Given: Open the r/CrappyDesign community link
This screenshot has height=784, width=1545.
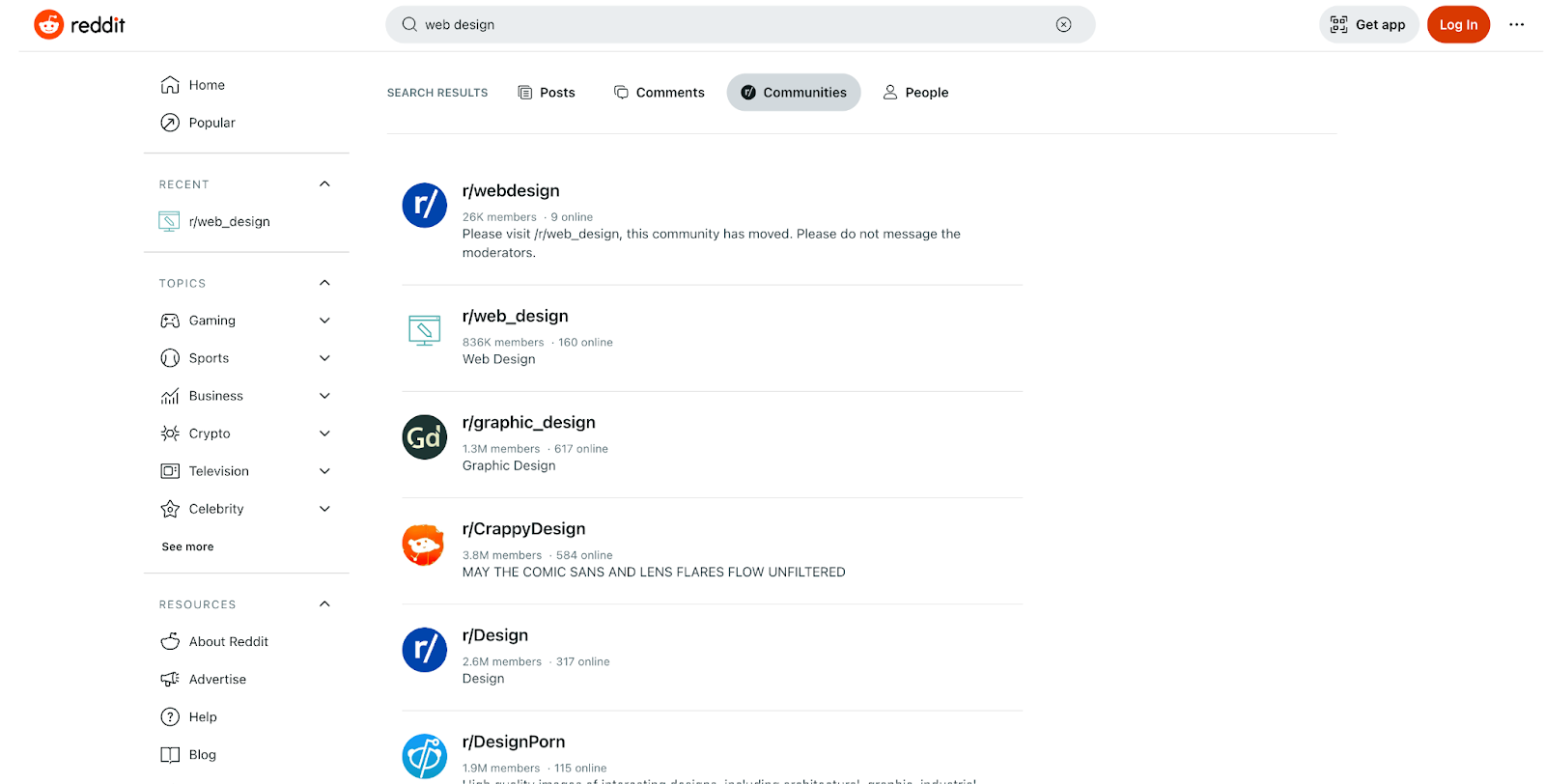Looking at the screenshot, I should point(524,529).
